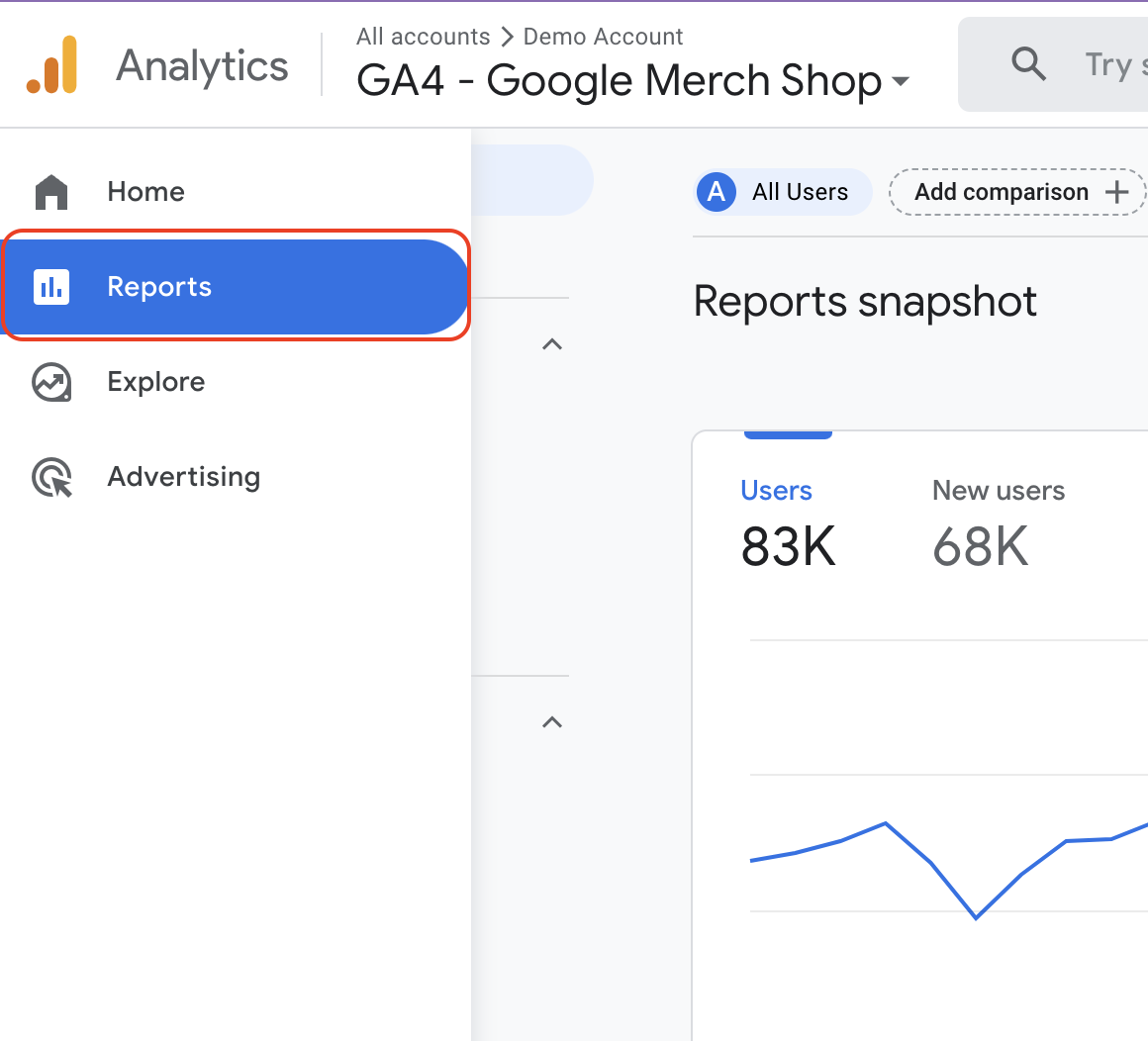Image resolution: width=1148 pixels, height=1041 pixels.
Task: Open Explore from the sidebar
Action: (x=235, y=382)
